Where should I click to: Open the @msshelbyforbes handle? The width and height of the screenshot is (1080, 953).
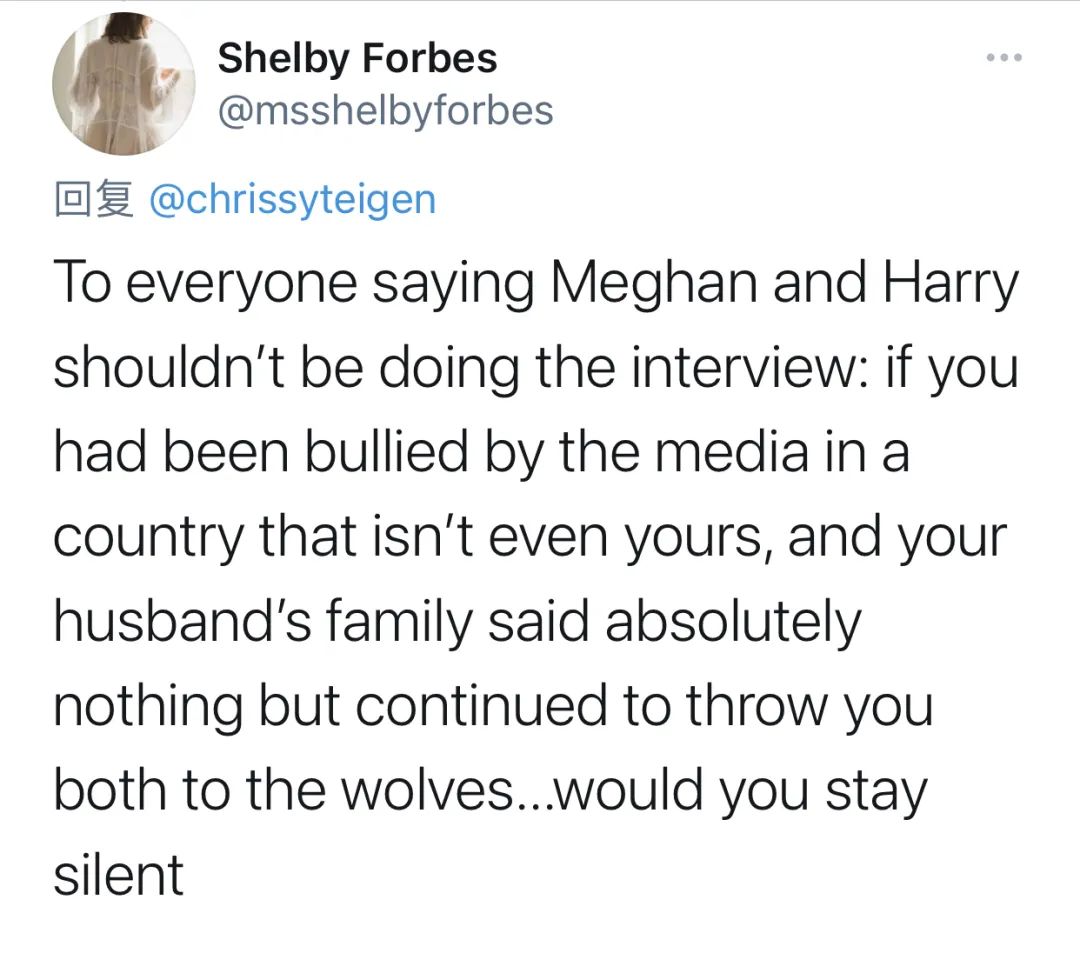385,110
